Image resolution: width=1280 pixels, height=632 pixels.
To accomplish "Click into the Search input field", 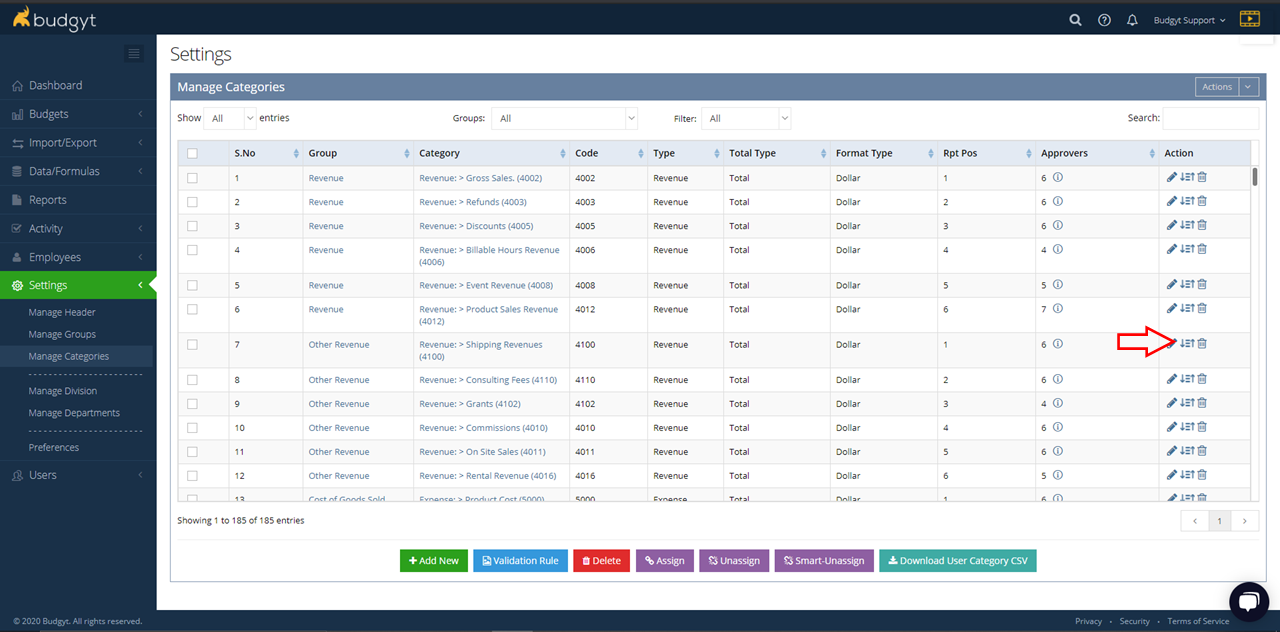I will [1210, 118].
